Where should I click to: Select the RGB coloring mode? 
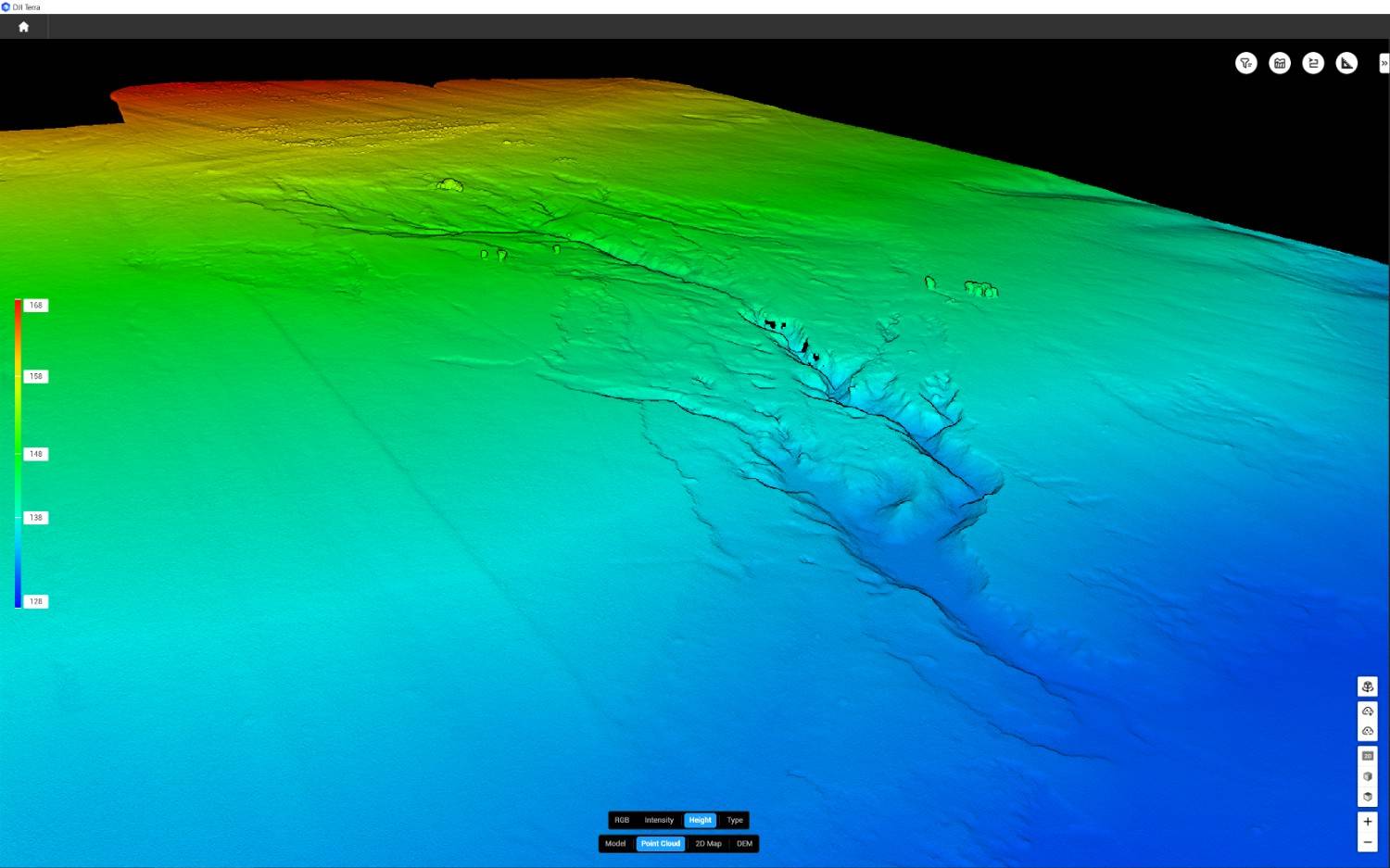(622, 820)
